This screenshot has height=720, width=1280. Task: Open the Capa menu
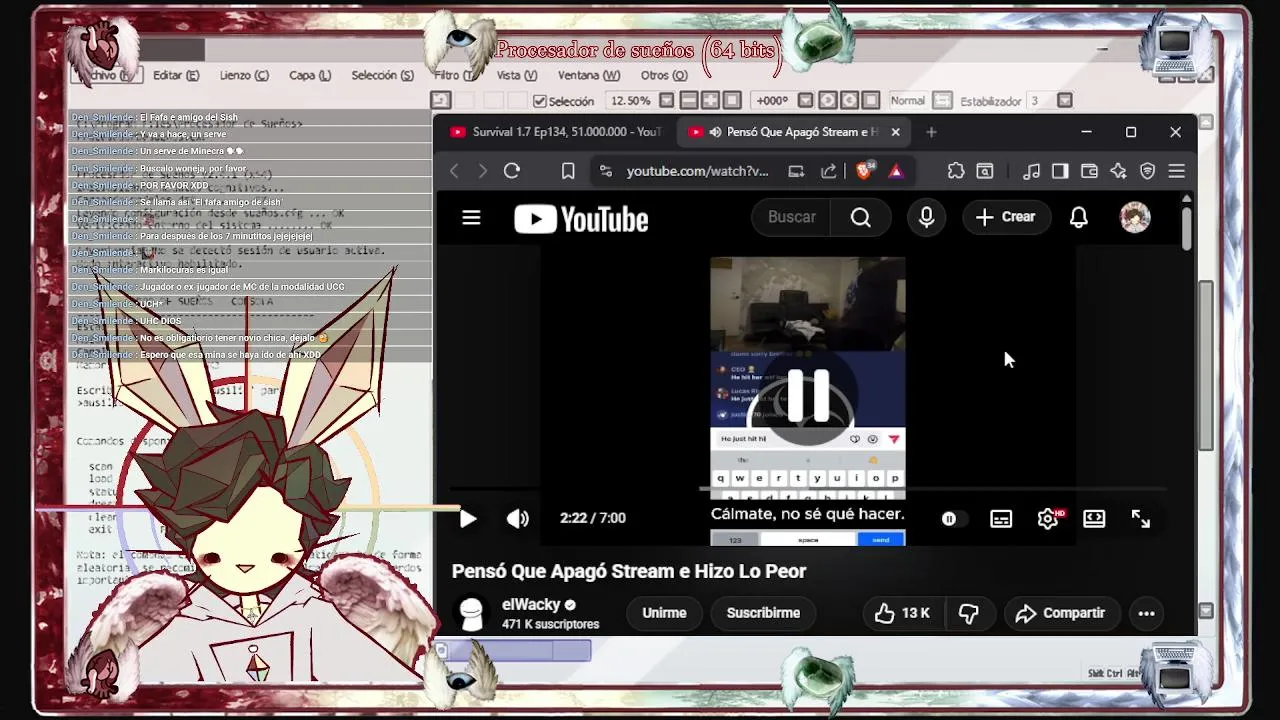coord(310,75)
